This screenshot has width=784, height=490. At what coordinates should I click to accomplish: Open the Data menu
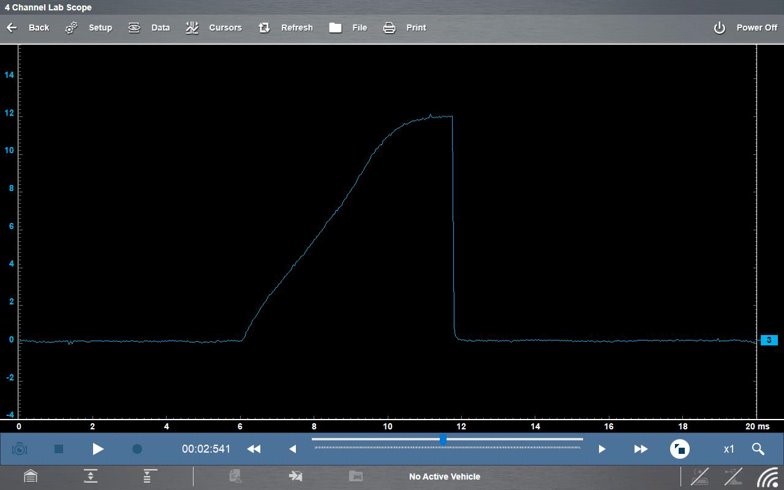(148, 27)
